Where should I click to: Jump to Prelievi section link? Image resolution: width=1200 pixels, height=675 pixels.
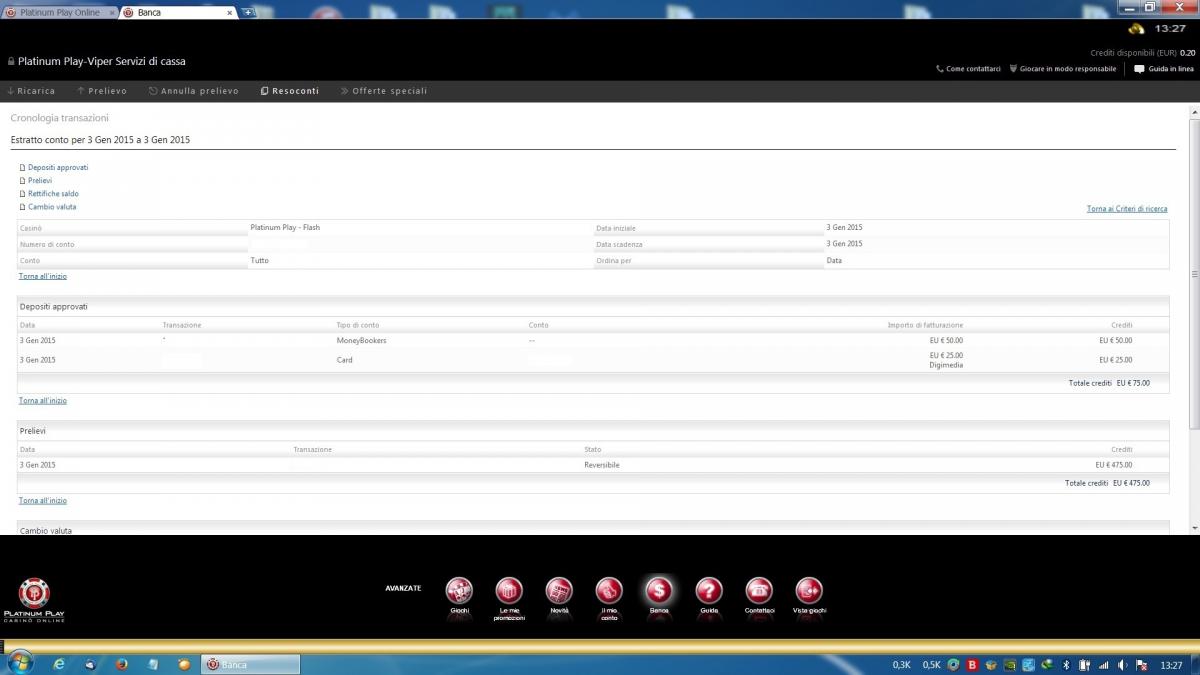click(x=40, y=181)
